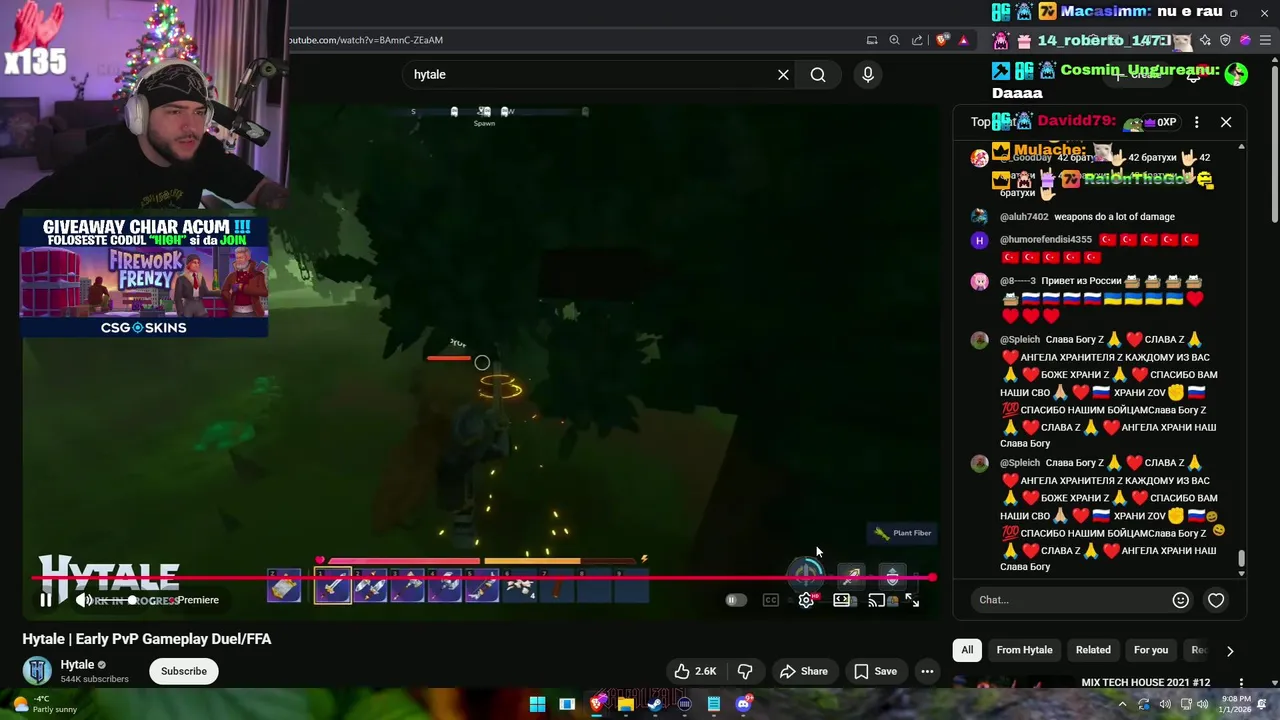Toggle closed captions CC button
The height and width of the screenshot is (720, 1280).
[771, 600]
